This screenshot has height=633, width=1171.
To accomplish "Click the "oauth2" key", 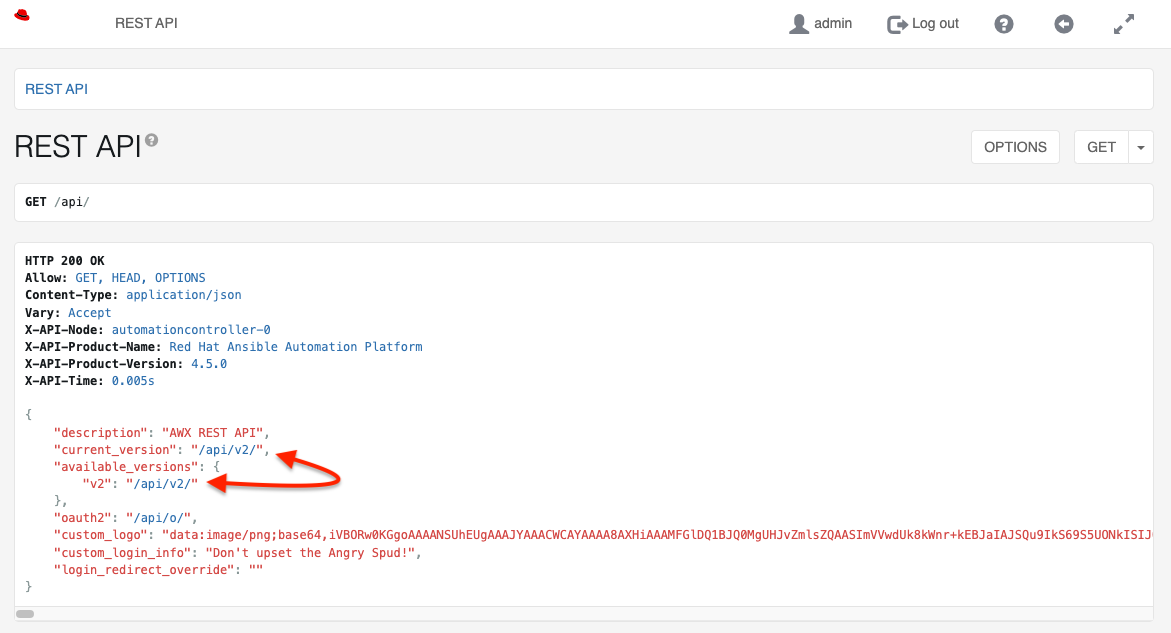I will click(83, 517).
